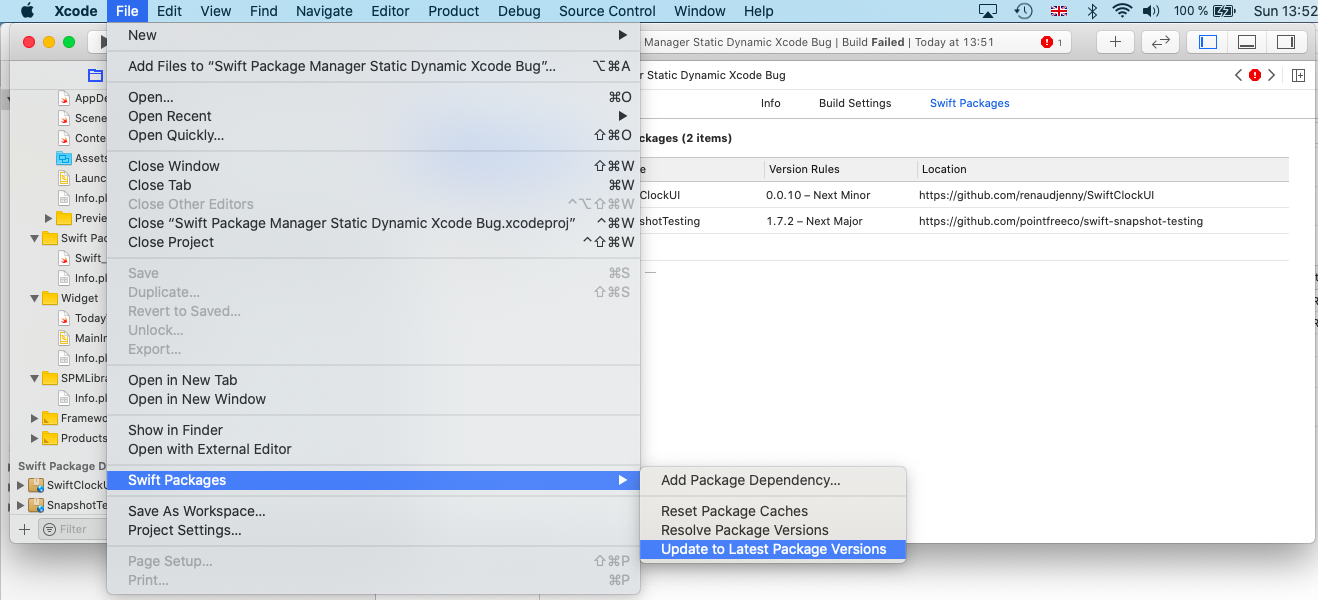Select the 0.0.10 – Next Minor version rule
This screenshot has height=600, width=1318.
818,195
